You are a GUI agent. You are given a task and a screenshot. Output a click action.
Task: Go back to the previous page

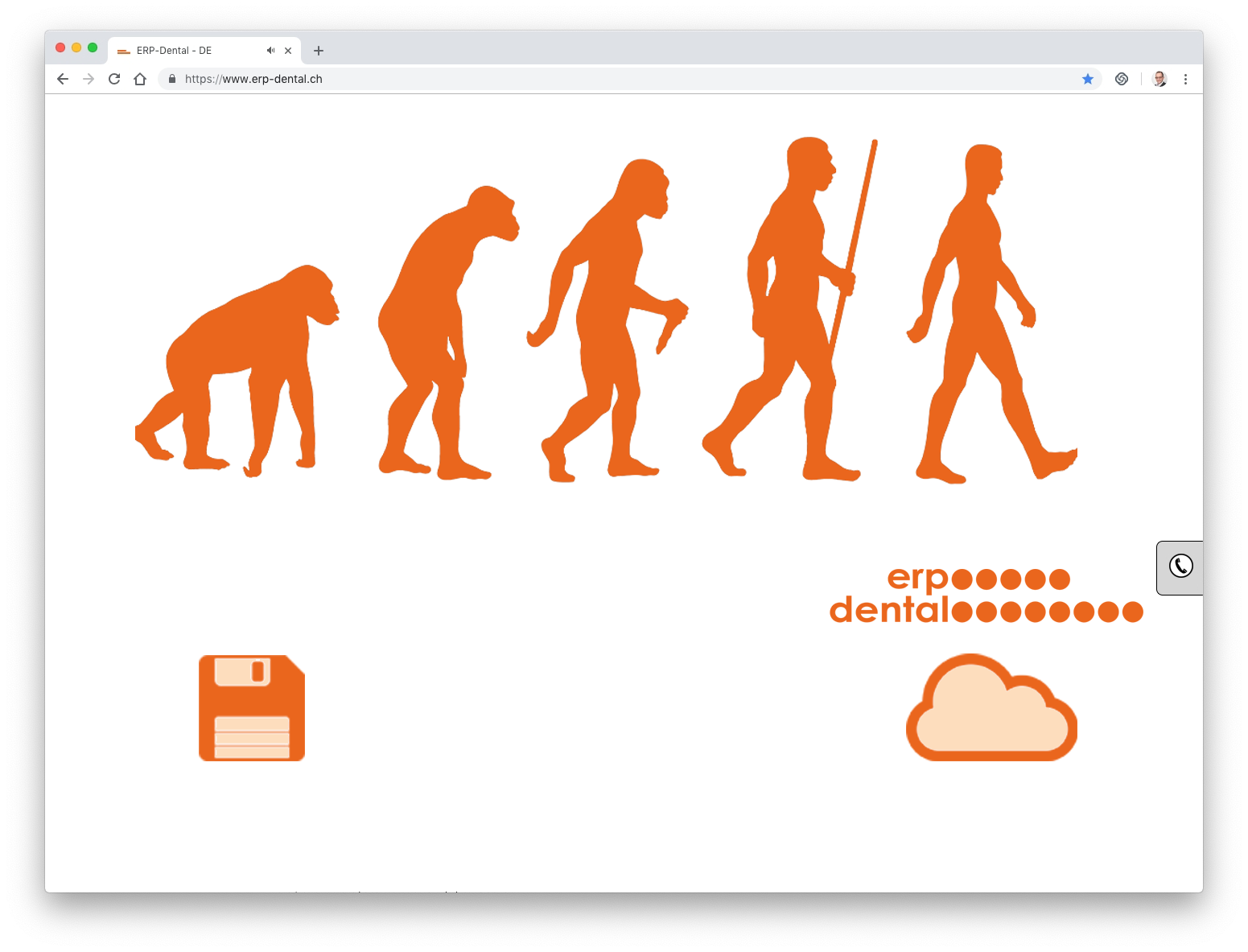click(x=63, y=79)
